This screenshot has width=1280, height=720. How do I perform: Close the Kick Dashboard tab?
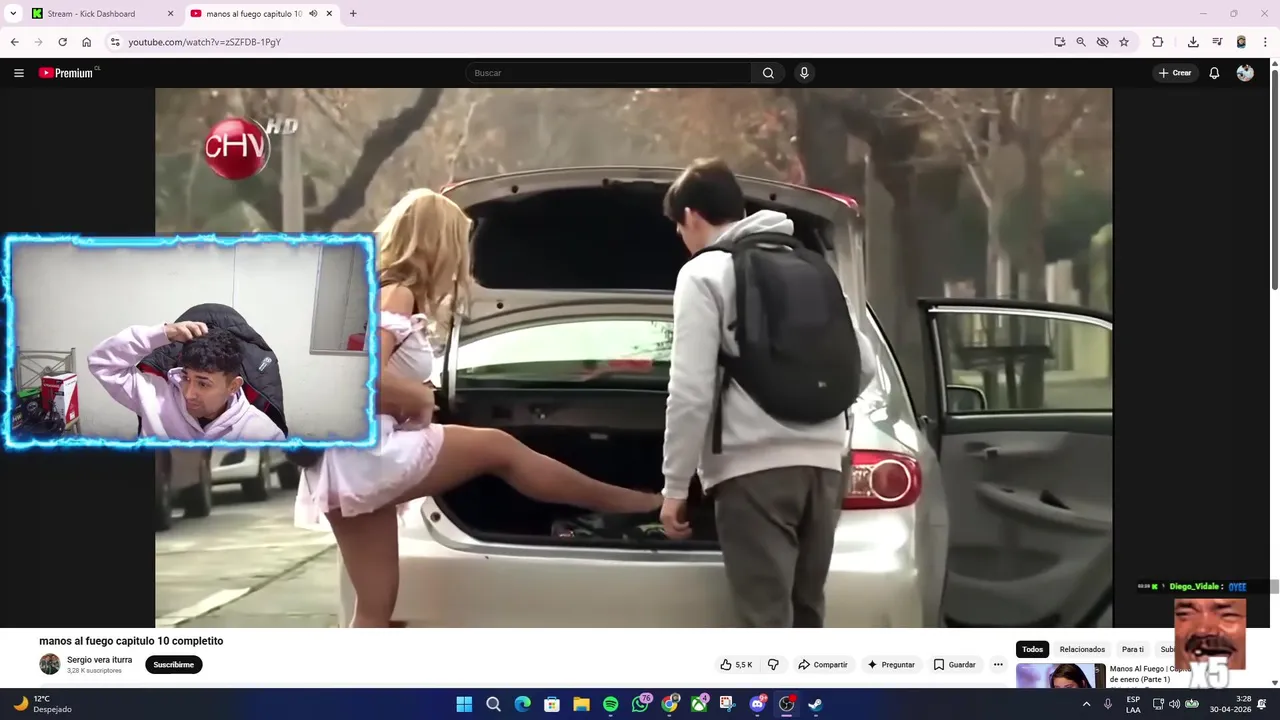point(170,14)
